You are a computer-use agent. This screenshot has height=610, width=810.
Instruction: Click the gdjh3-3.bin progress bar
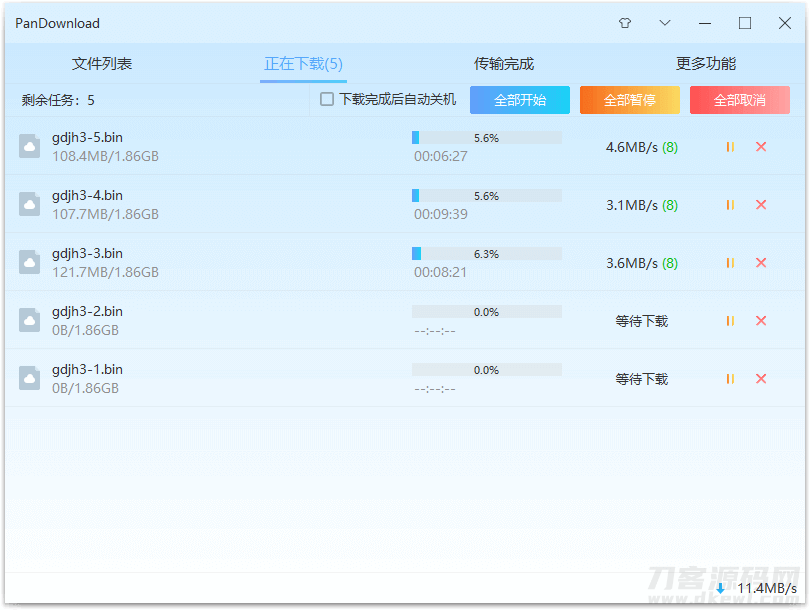(x=487, y=253)
